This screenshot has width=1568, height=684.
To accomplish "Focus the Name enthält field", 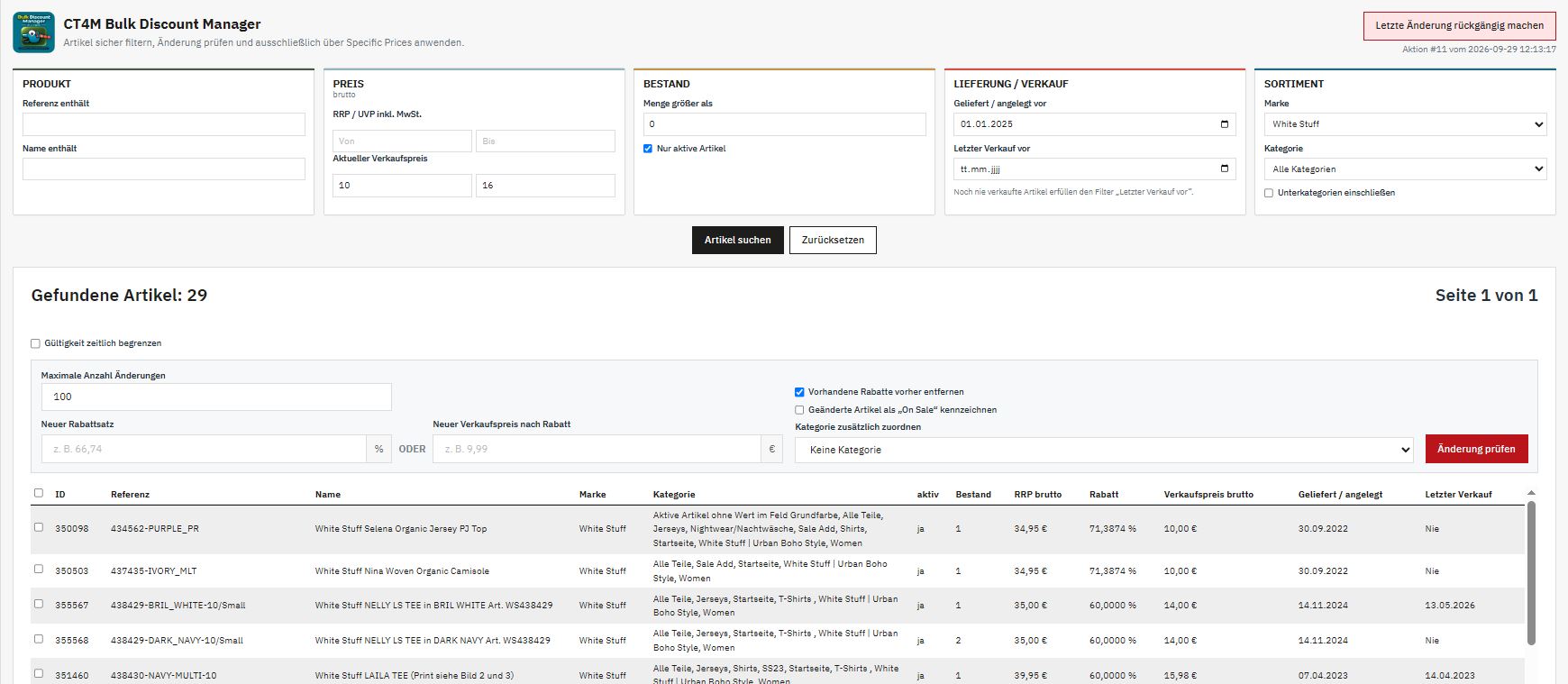I will [164, 169].
